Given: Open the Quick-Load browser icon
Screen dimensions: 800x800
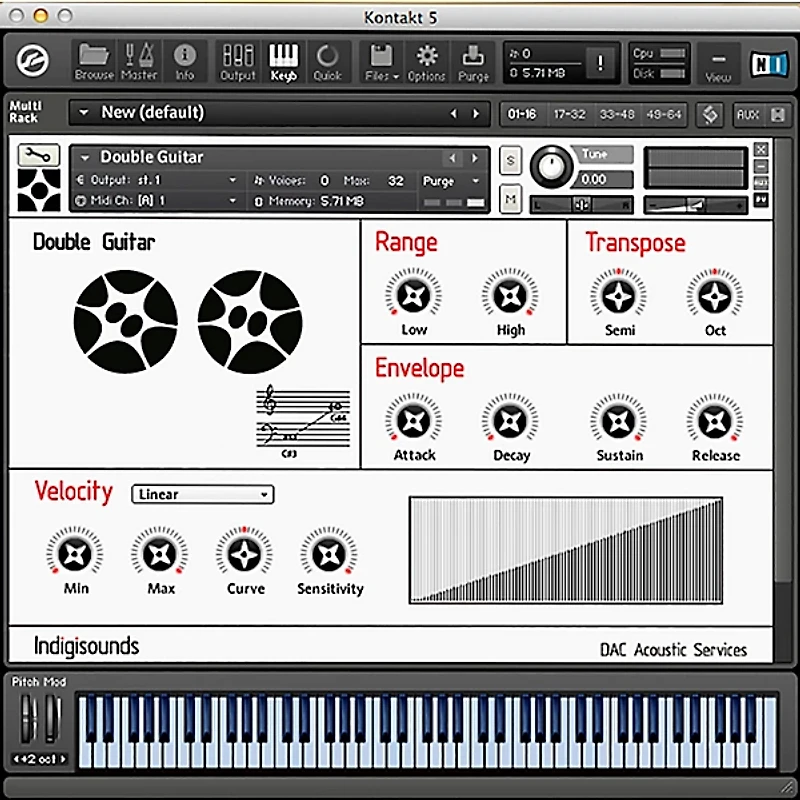Looking at the screenshot, I should click(327, 60).
